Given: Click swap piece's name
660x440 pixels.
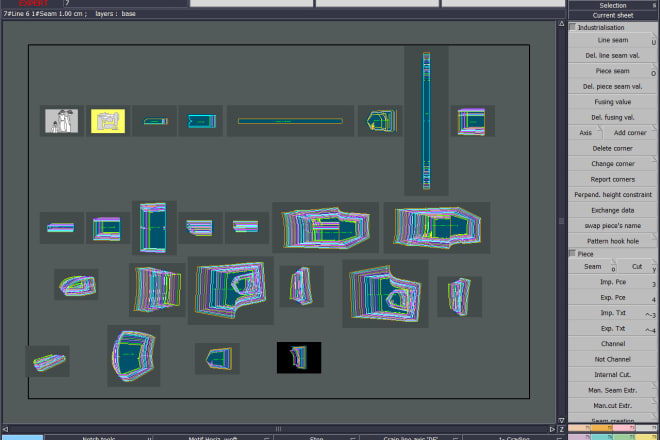Looking at the screenshot, I should click(612, 226).
